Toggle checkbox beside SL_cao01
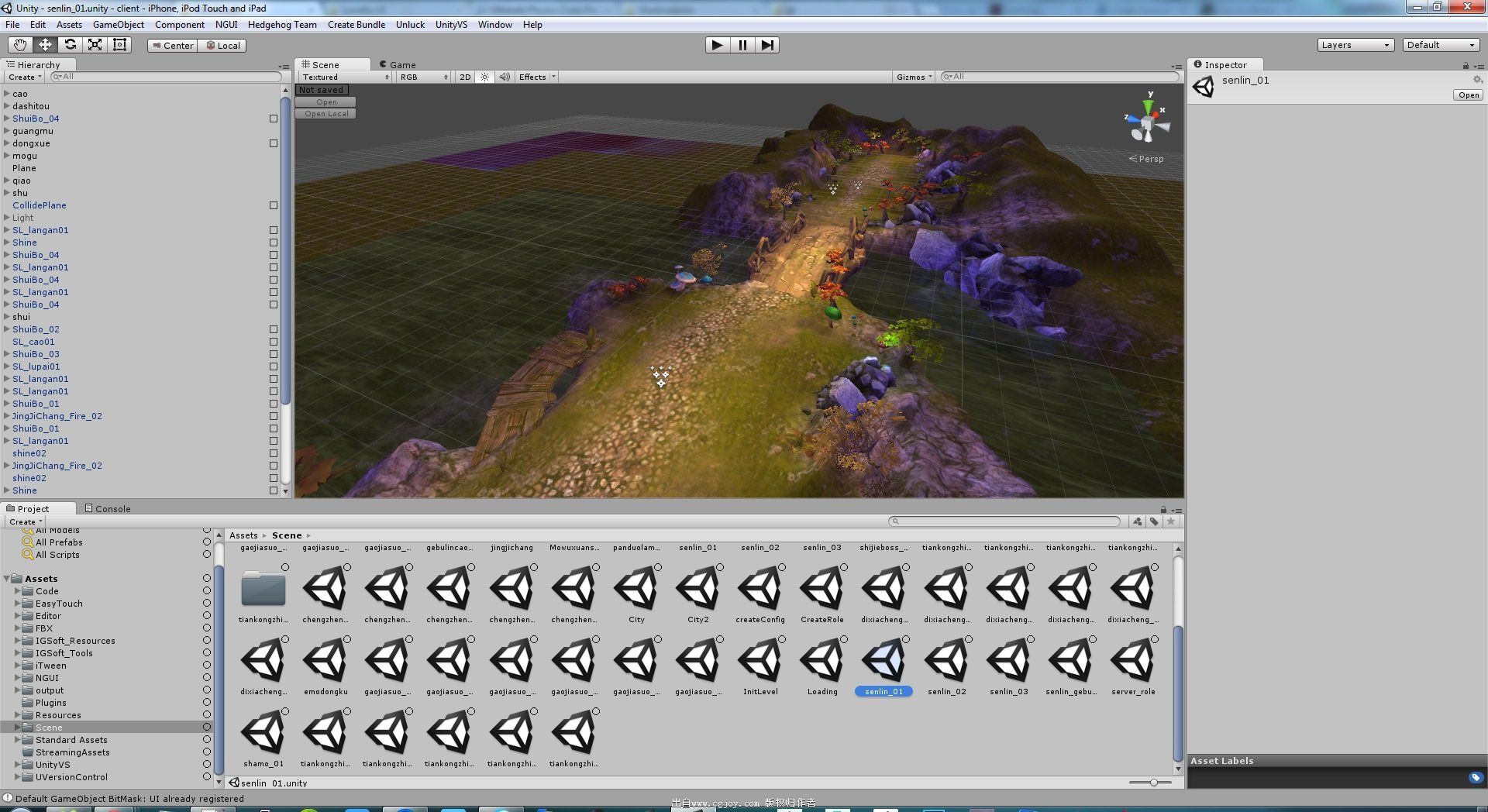Screen dimensions: 1488x812 [x=274, y=342]
